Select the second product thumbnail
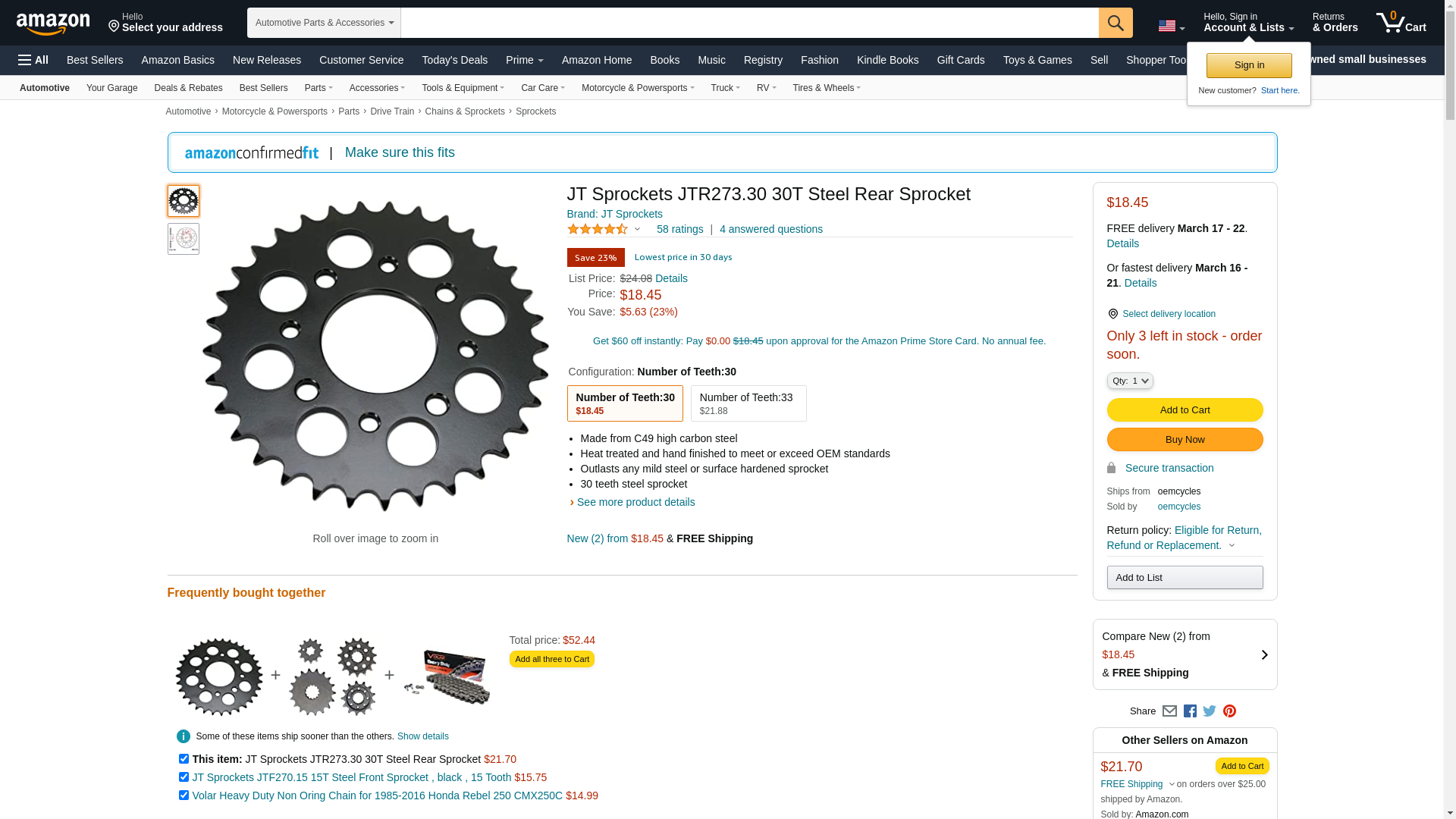The height and width of the screenshot is (819, 1456). pos(184,239)
